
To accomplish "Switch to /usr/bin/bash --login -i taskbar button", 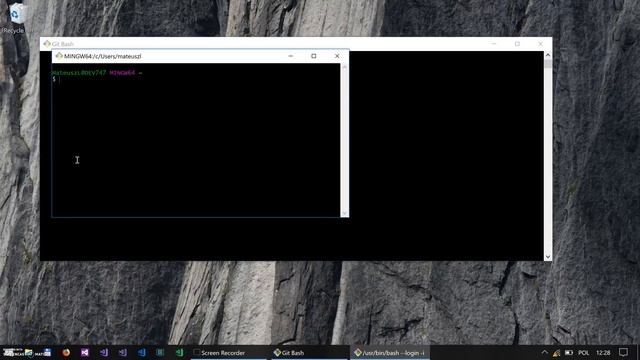I will coord(390,353).
